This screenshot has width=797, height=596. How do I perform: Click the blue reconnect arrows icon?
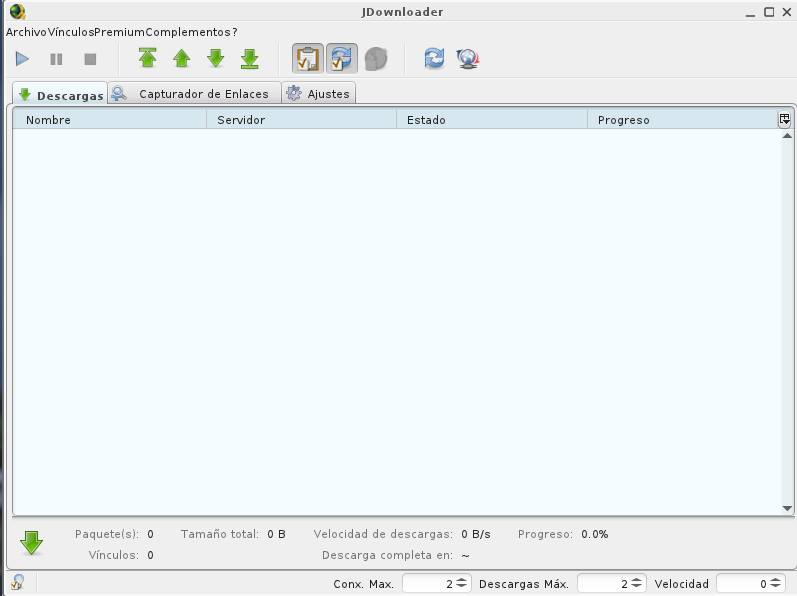pos(434,58)
